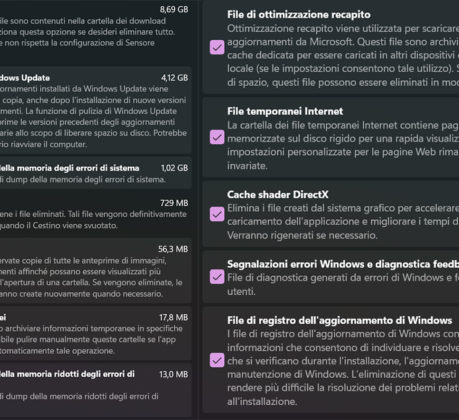The height and width of the screenshot is (420, 459).
Task: Click the 4,12 GB Windows Update size
Action: coord(174,78)
